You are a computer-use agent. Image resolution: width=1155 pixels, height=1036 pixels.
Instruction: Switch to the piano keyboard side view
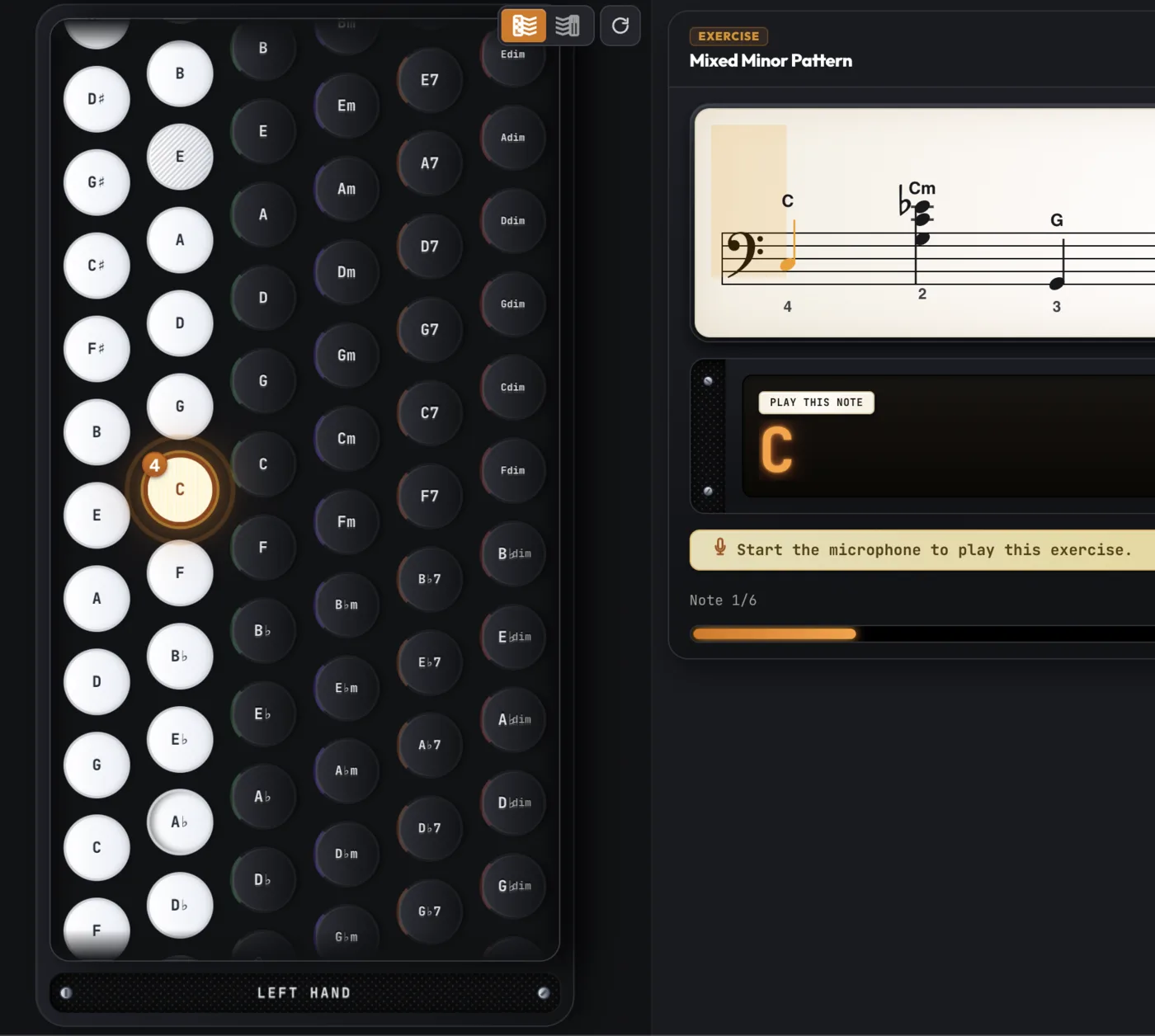(x=568, y=26)
